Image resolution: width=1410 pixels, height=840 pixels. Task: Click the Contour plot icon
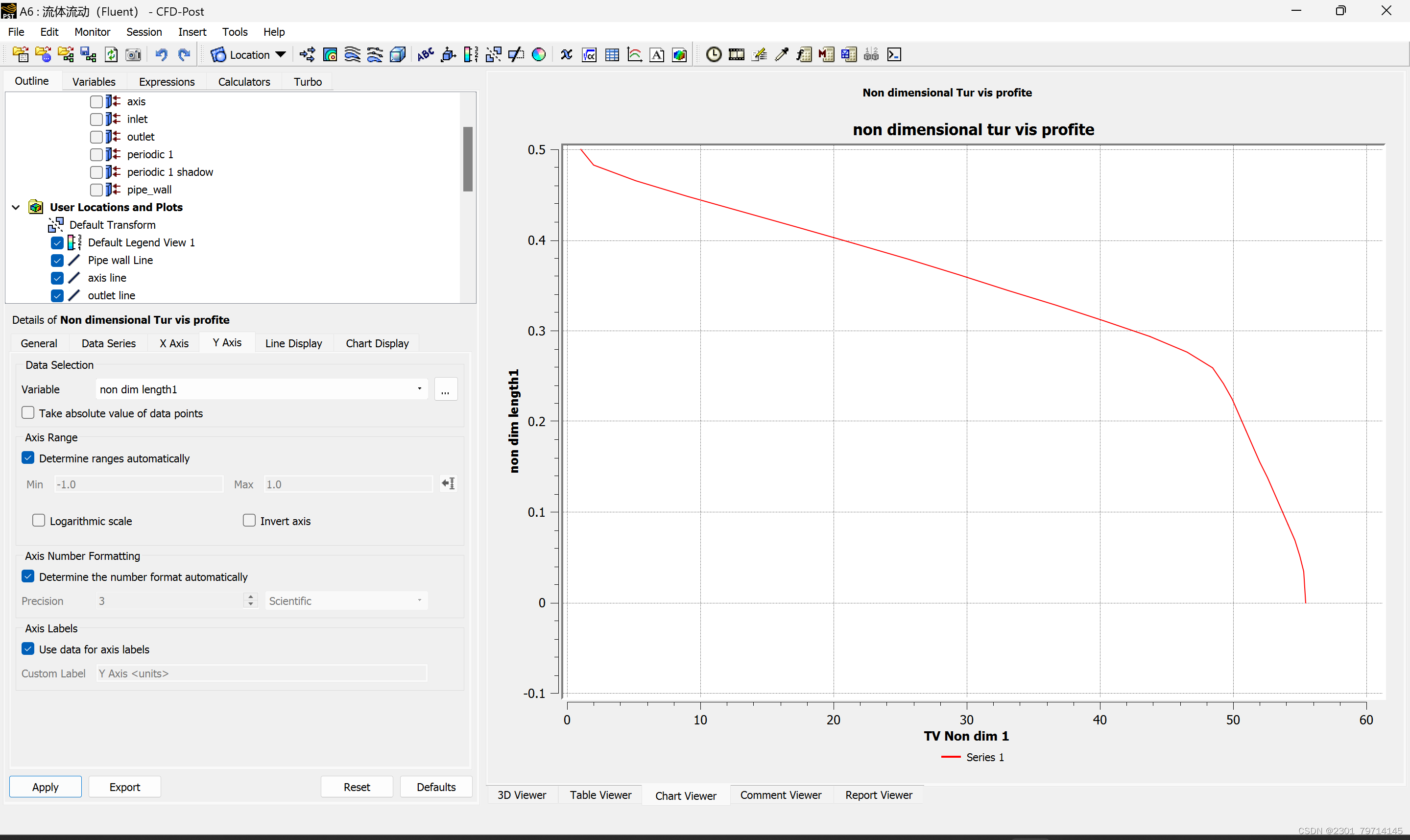(x=330, y=55)
